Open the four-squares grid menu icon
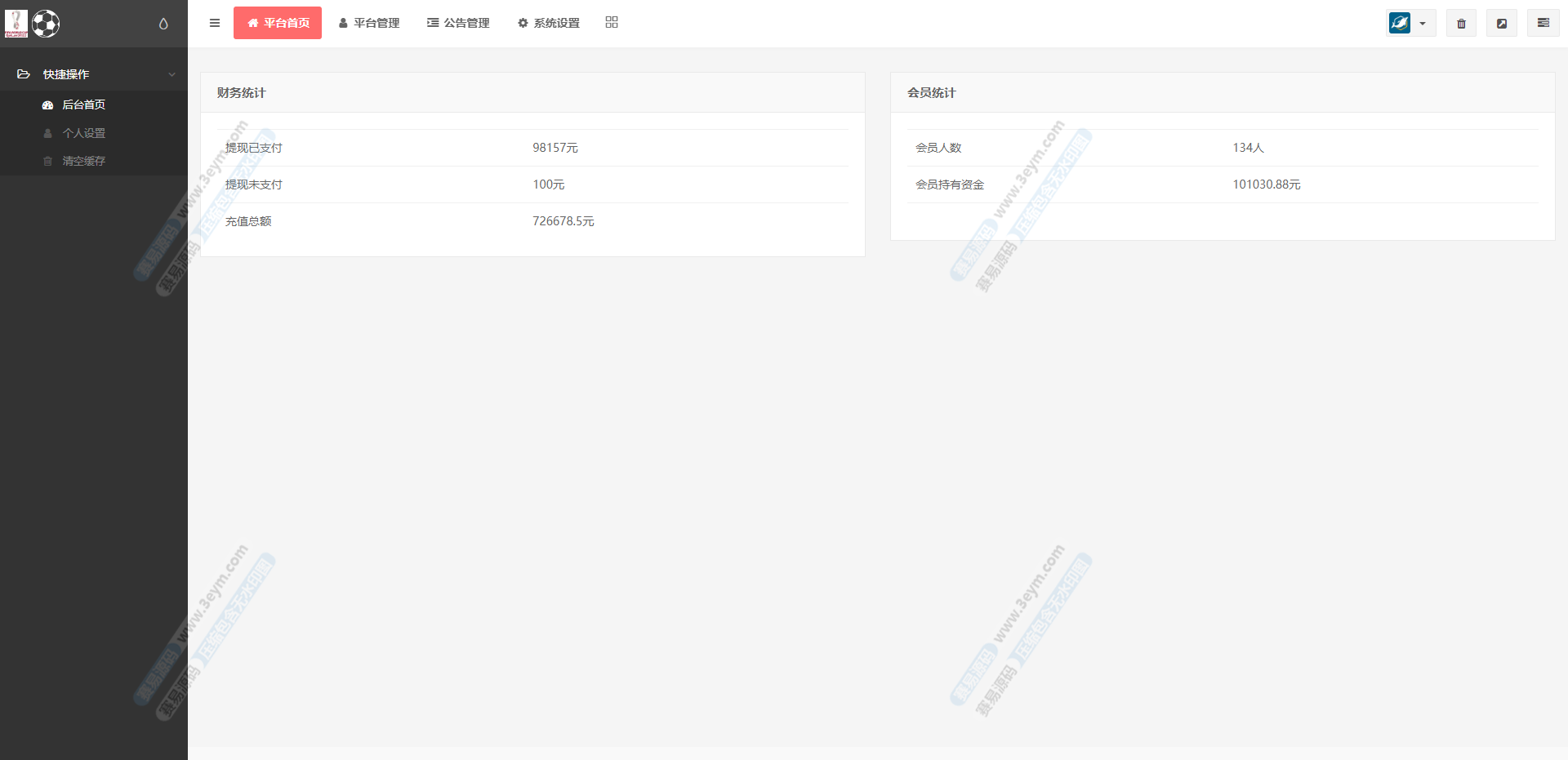Image resolution: width=1568 pixels, height=760 pixels. [x=612, y=23]
